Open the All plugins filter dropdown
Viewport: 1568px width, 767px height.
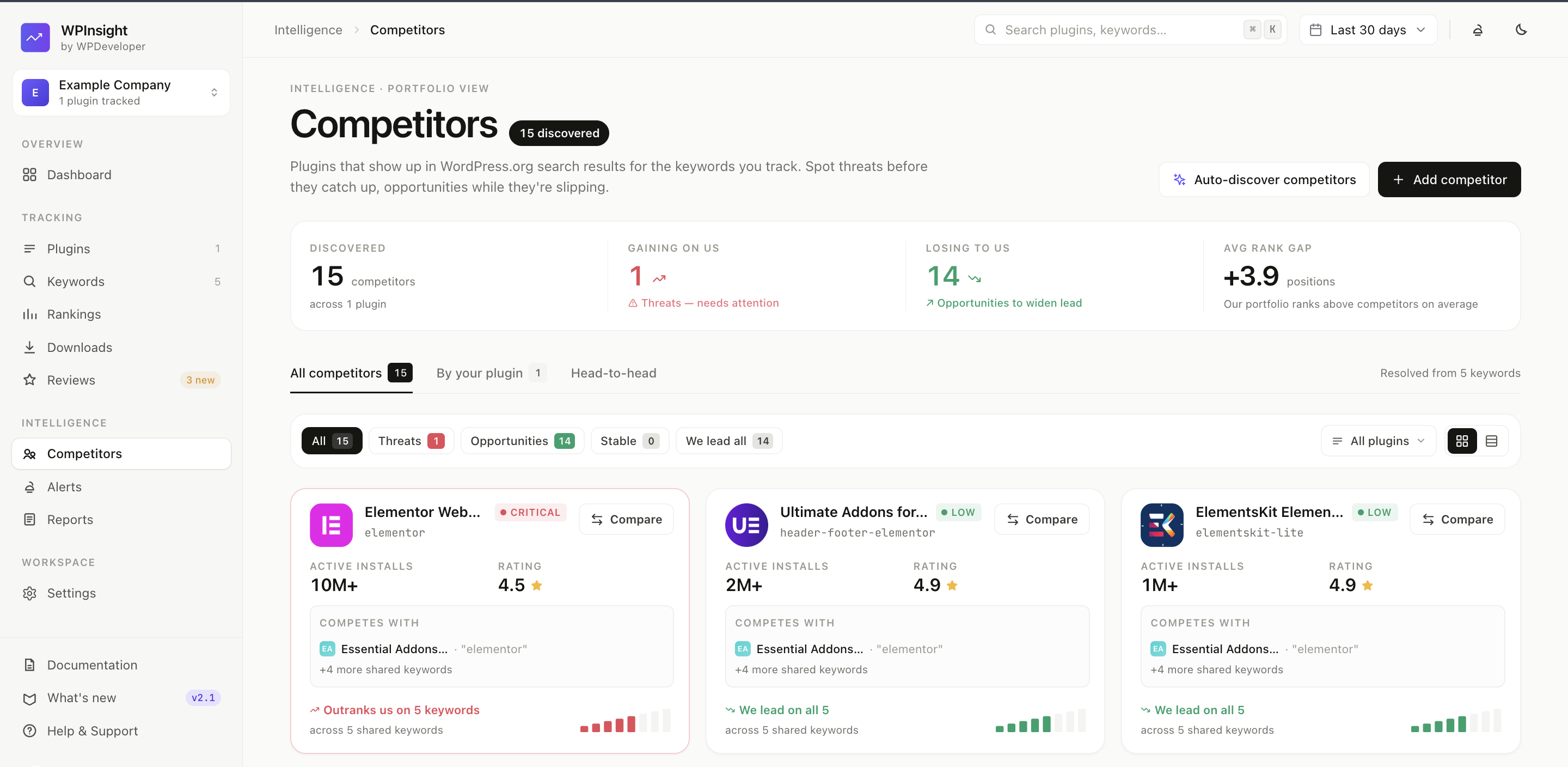(x=1379, y=441)
